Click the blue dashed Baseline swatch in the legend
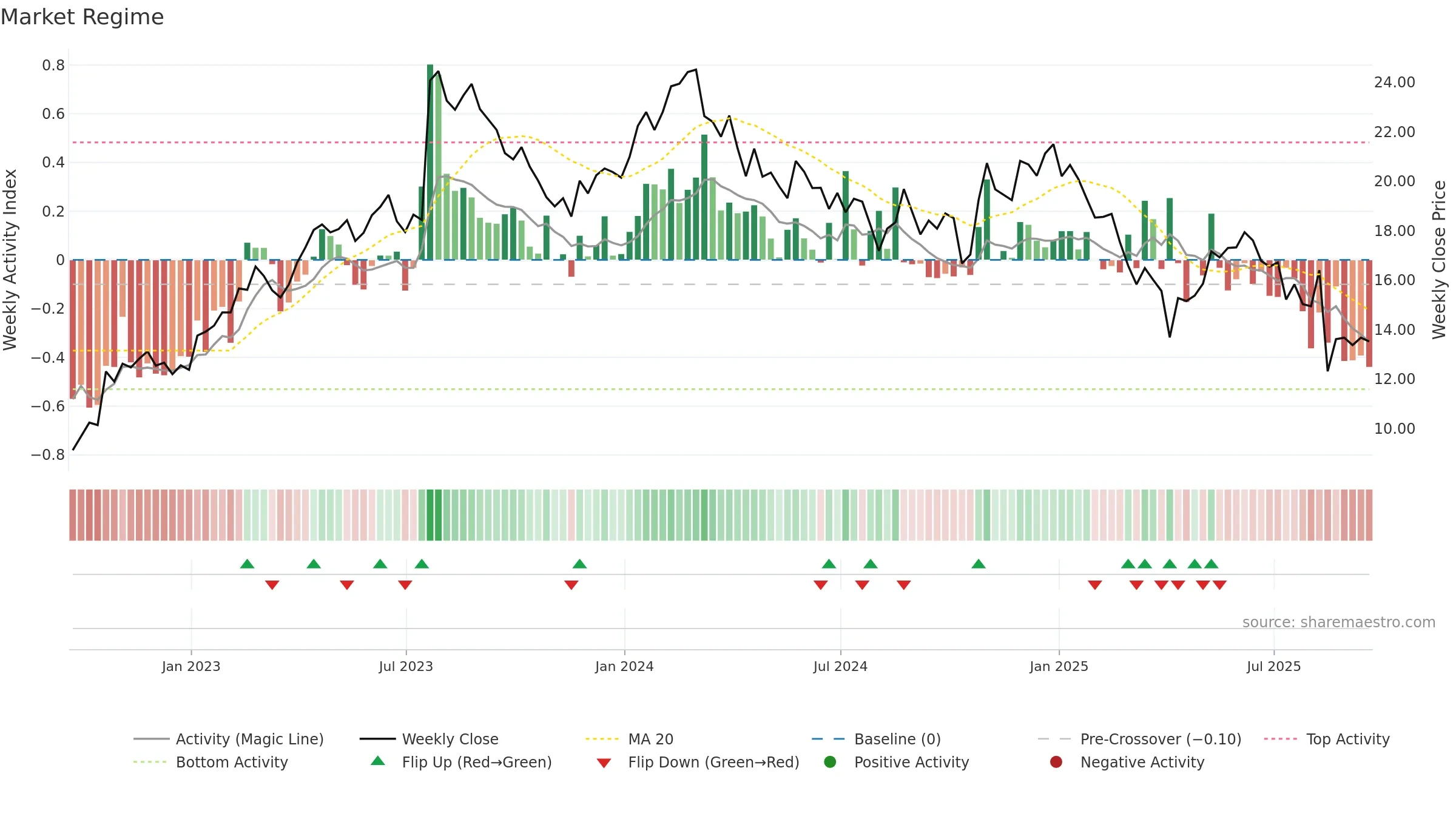The image size is (1456, 819). [829, 739]
